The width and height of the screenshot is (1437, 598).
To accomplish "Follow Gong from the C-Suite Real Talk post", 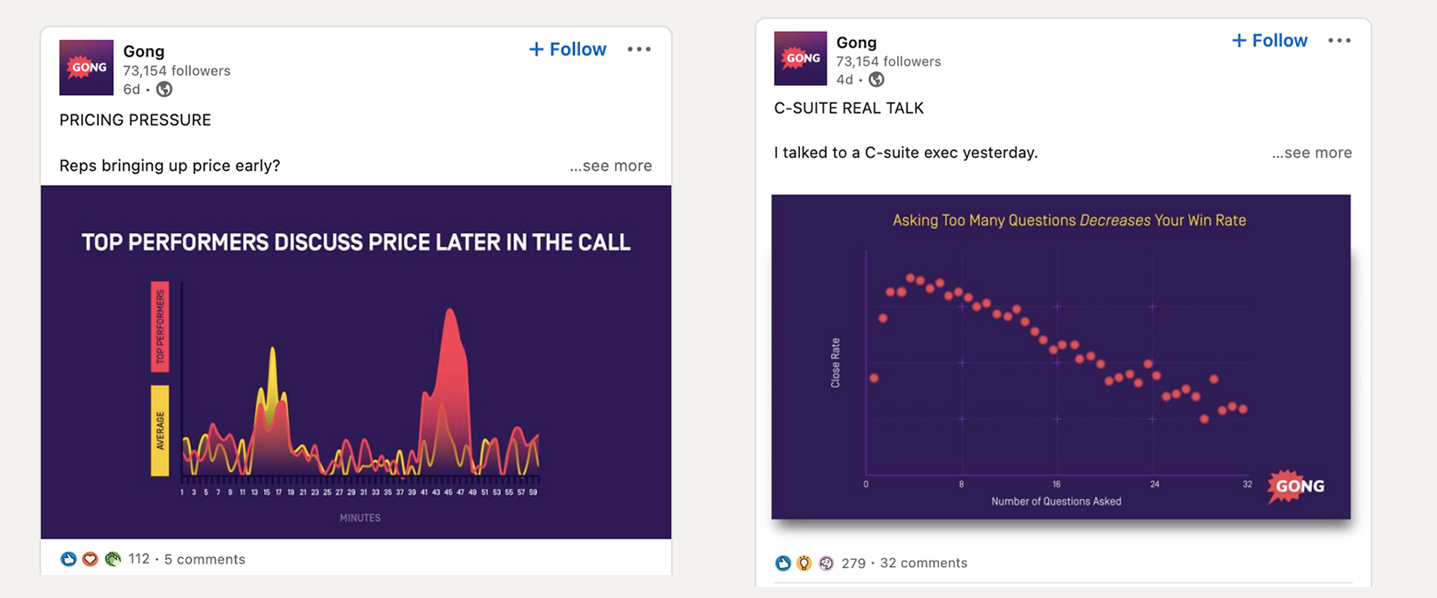I will coord(1269,41).
